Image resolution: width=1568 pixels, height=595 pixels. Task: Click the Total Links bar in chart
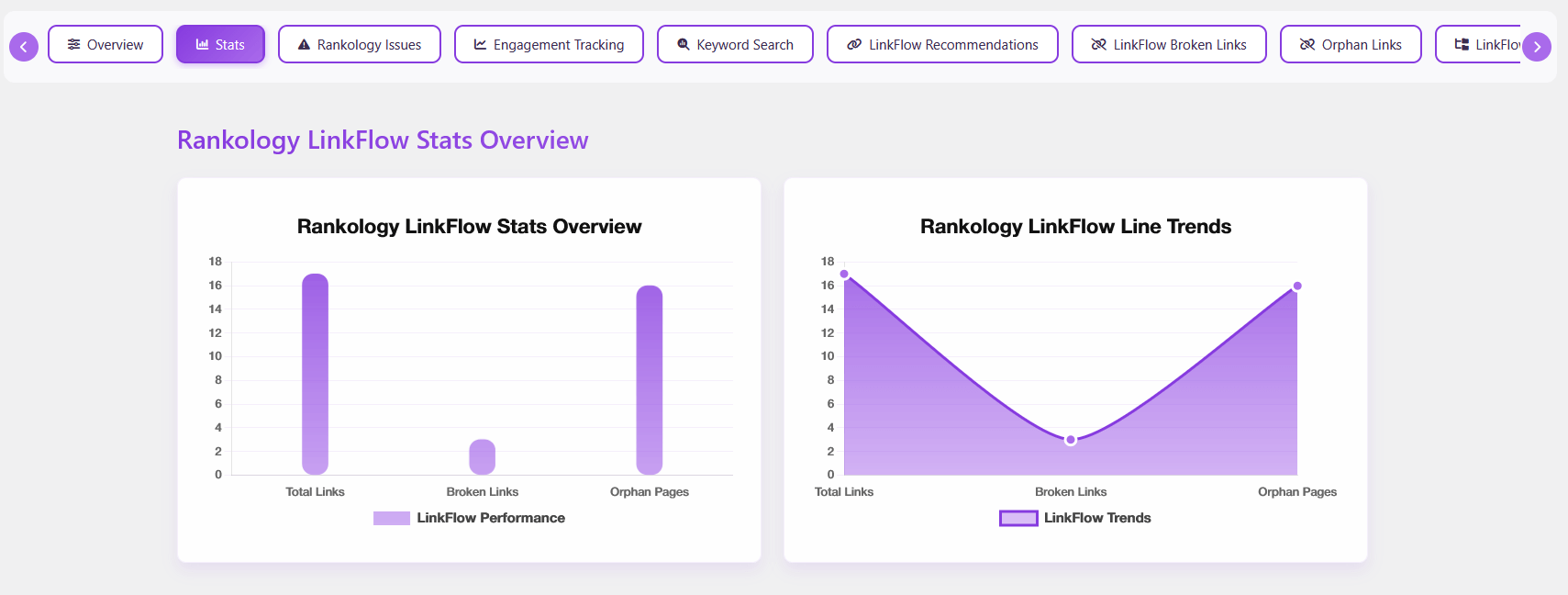(315, 374)
